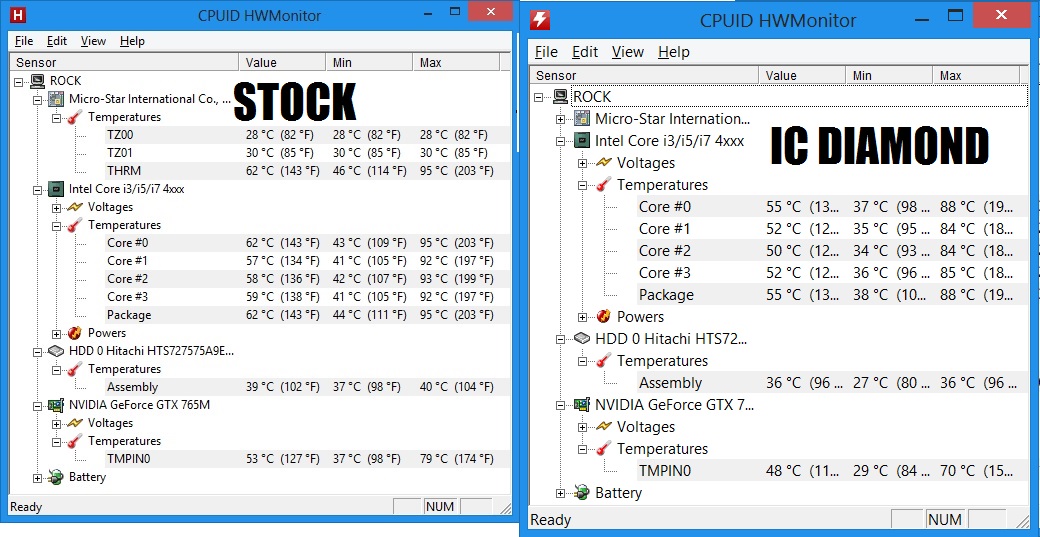Viewport: 1040px width, 537px height.
Task: Click ROCK computer icon in STOCK window
Action: click(37, 81)
